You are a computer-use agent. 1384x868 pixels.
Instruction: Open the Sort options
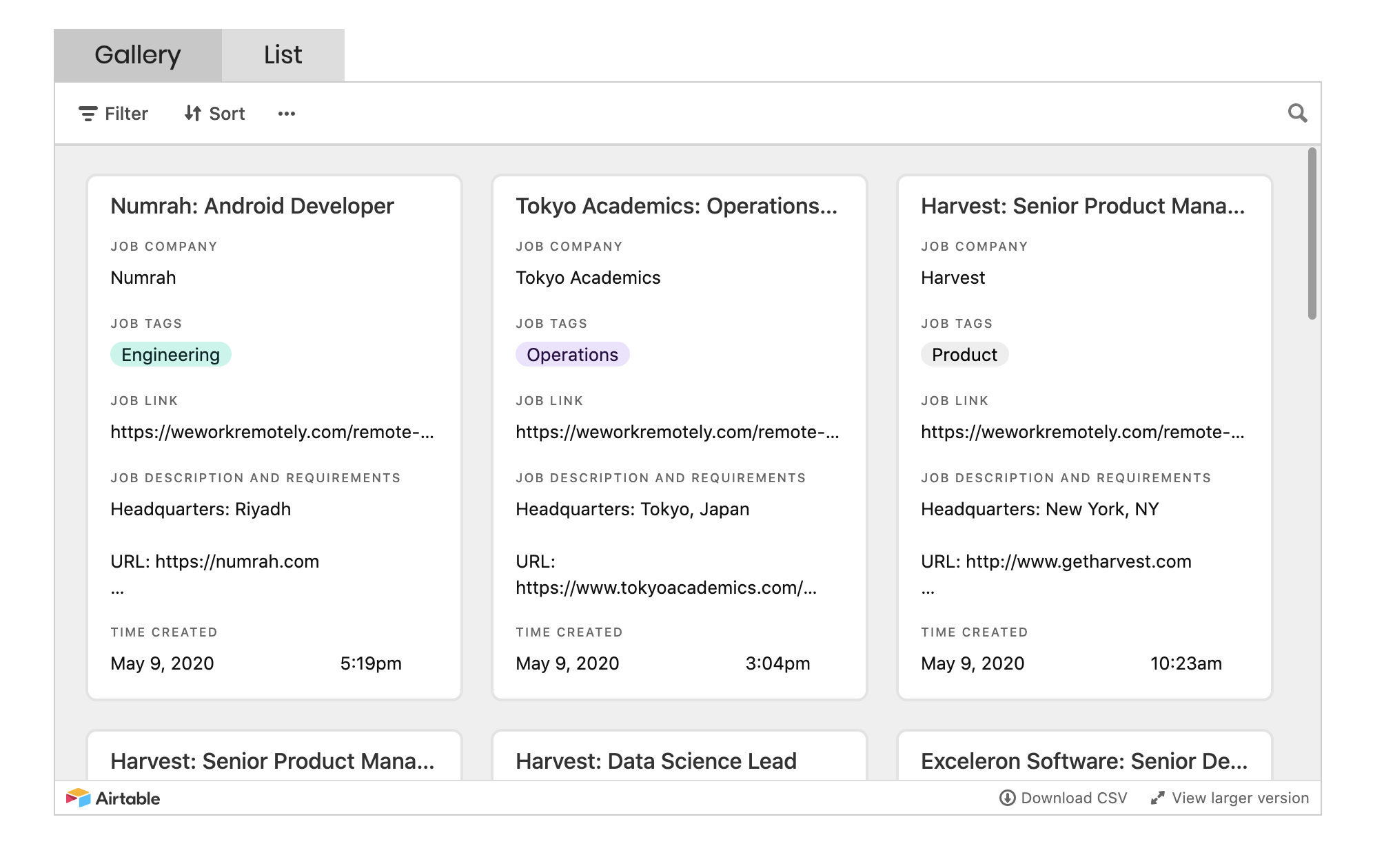[214, 114]
